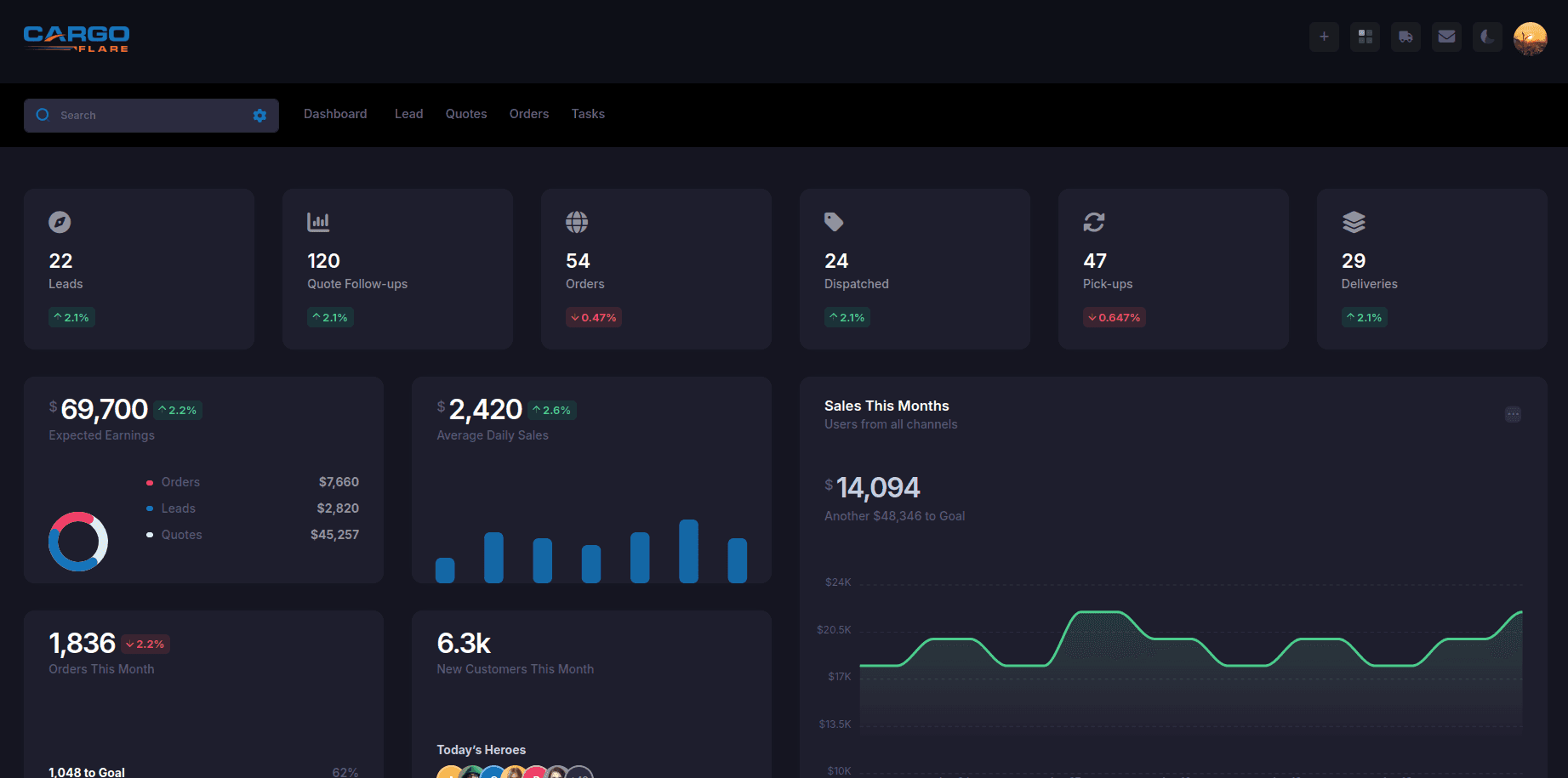Screen dimensions: 1568x778
Task: Open the user avatar profile menu
Action: (1530, 38)
